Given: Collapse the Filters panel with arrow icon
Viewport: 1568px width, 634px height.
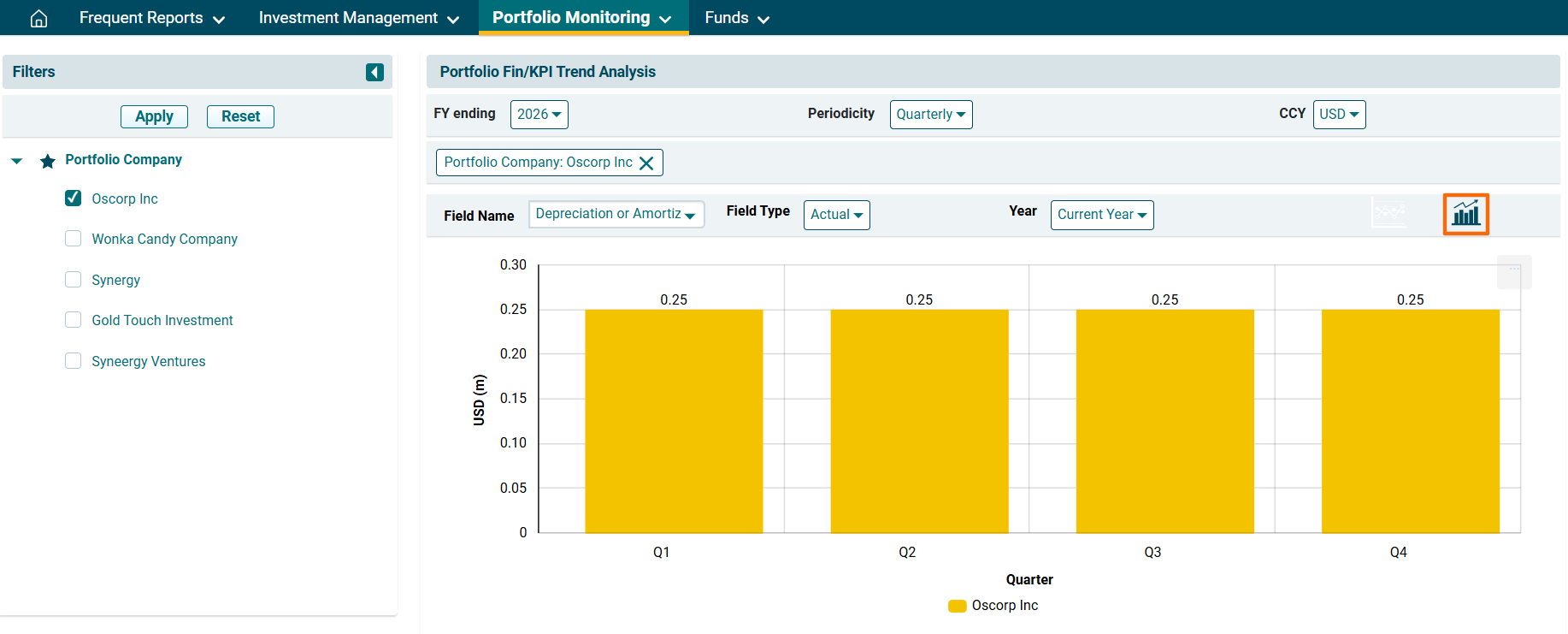Looking at the screenshot, I should (x=374, y=72).
